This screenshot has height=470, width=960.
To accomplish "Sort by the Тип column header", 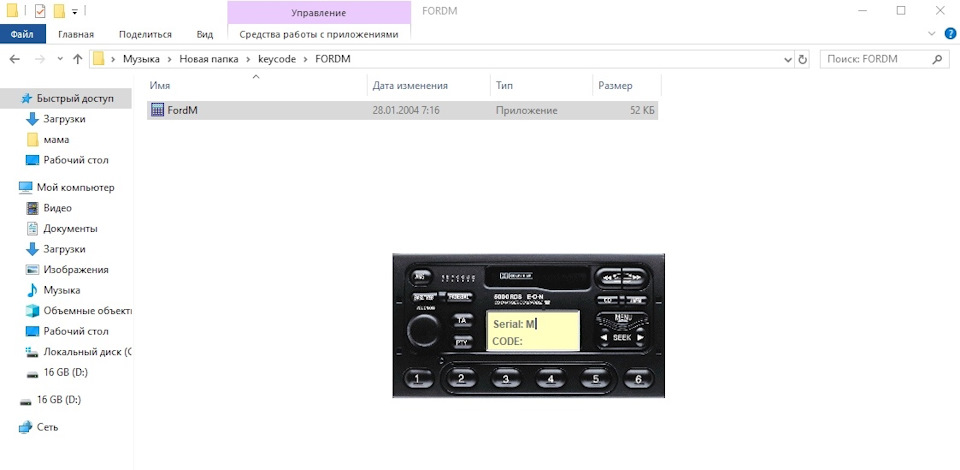I will tap(541, 86).
